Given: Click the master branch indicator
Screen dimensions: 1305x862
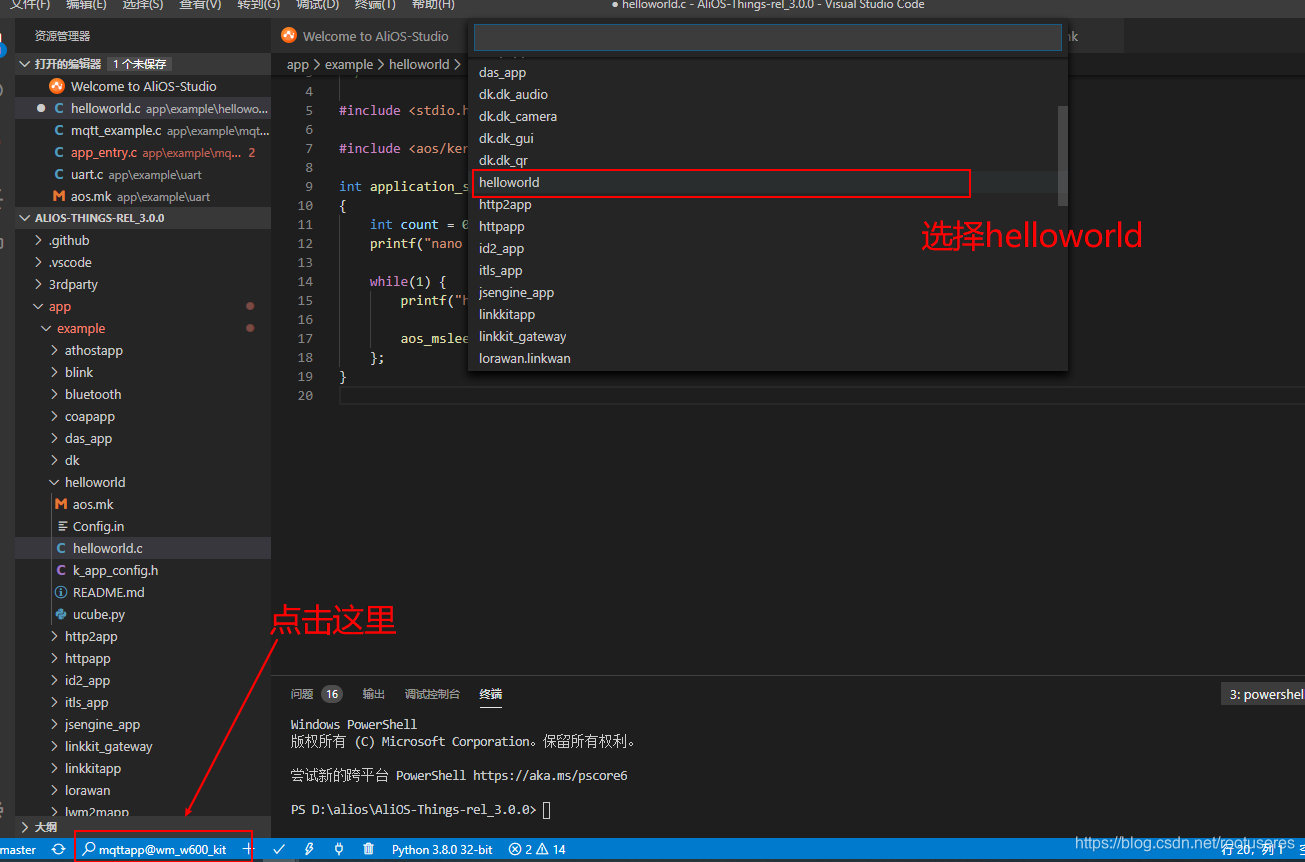Looking at the screenshot, I should tap(18, 849).
